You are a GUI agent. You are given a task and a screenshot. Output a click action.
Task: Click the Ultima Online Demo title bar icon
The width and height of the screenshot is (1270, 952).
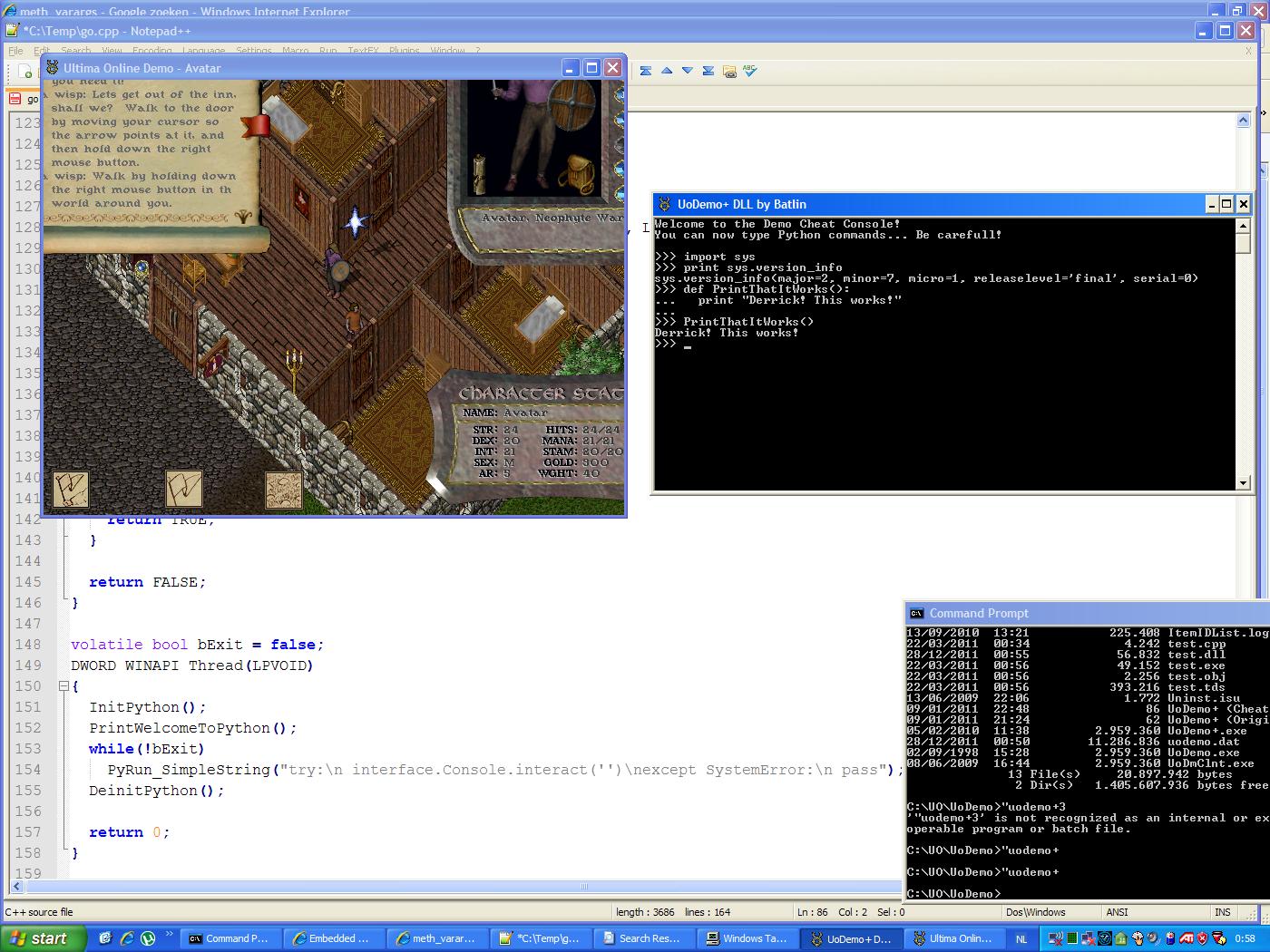pyautogui.click(x=54, y=68)
